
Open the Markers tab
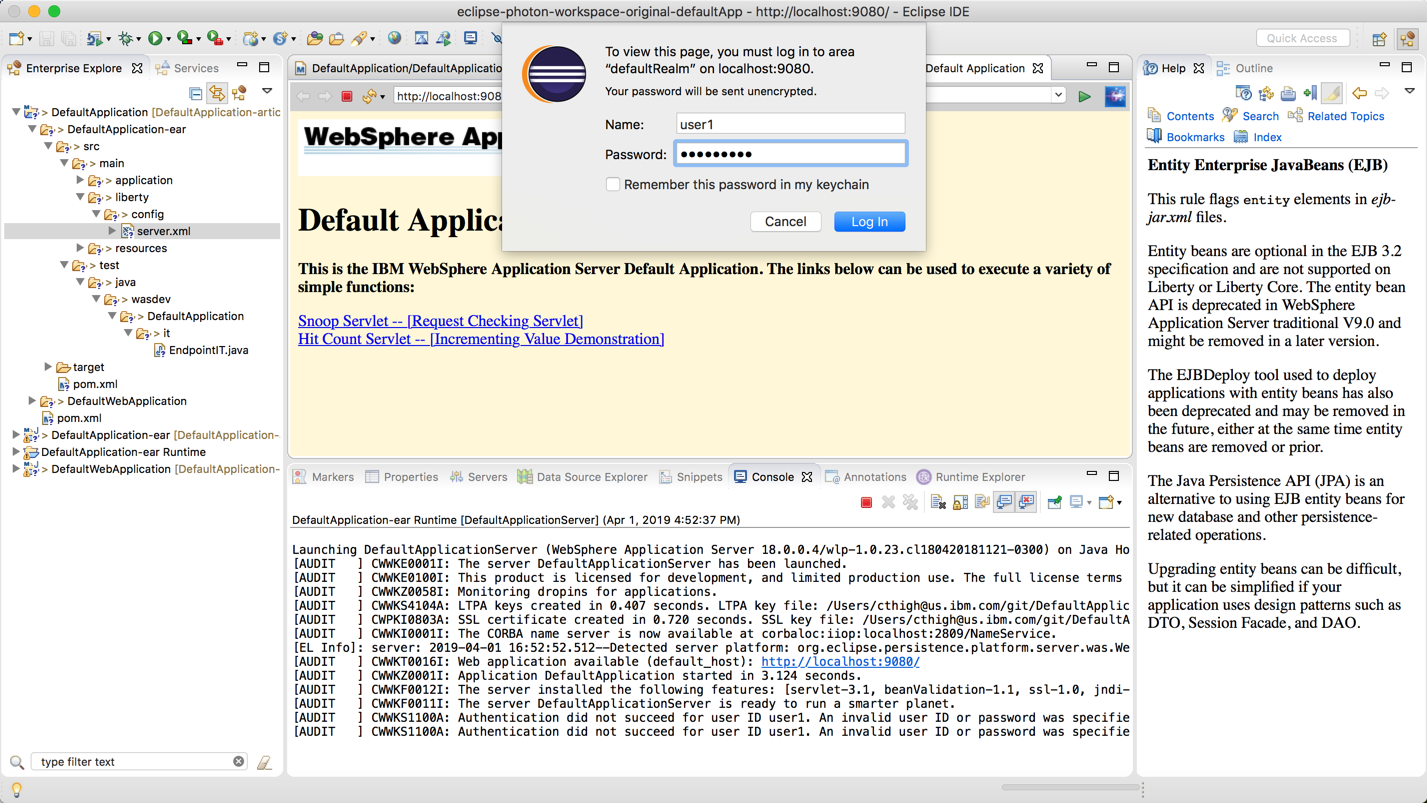coord(323,477)
